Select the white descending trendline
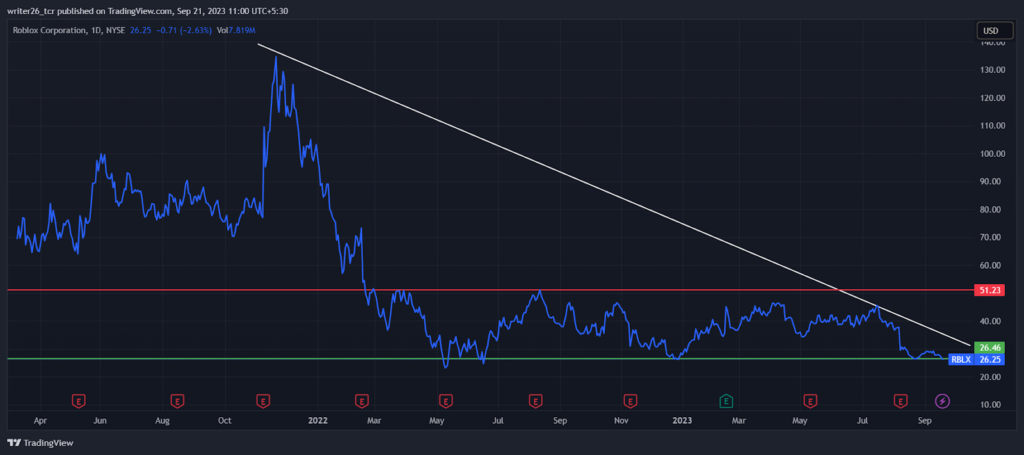This screenshot has width=1024, height=455. pos(614,195)
